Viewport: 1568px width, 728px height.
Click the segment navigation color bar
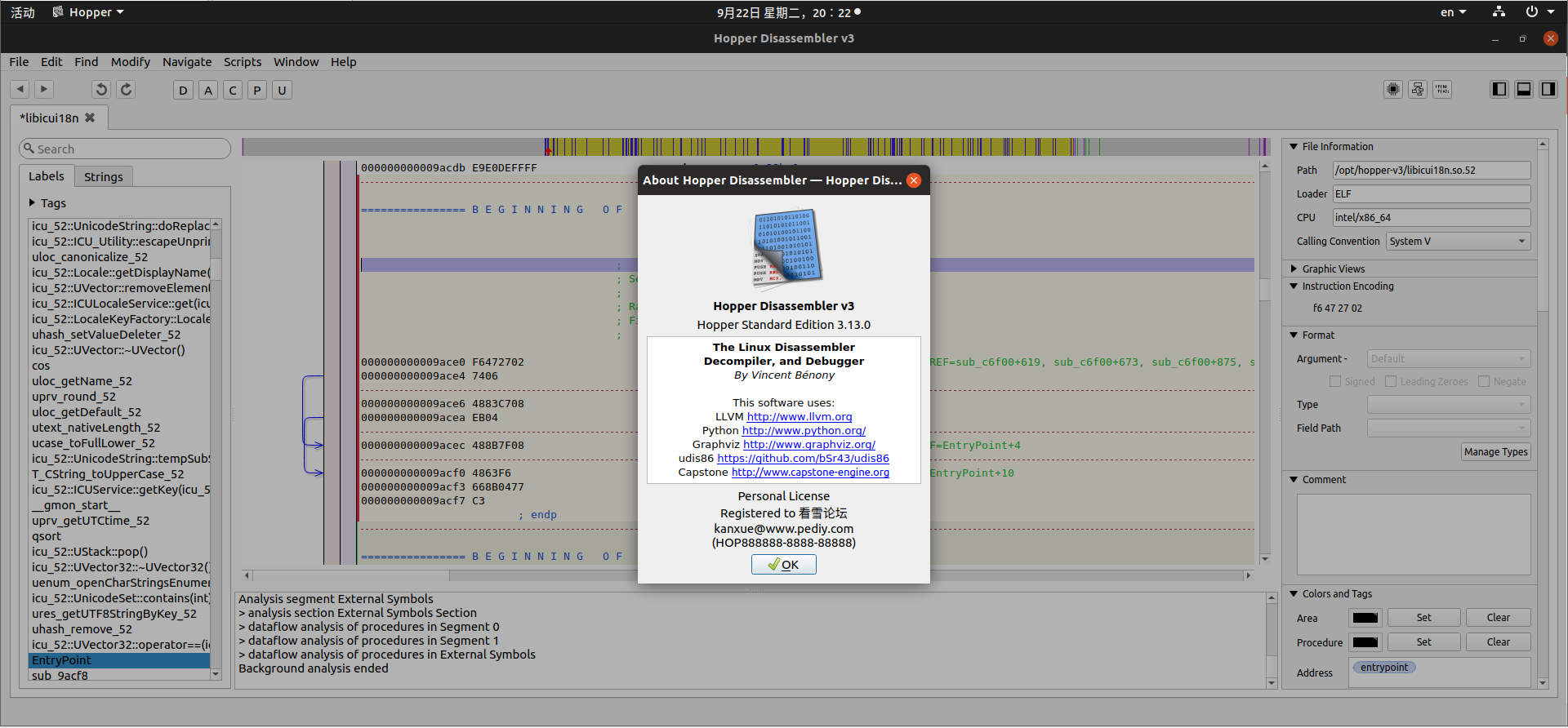(756, 147)
